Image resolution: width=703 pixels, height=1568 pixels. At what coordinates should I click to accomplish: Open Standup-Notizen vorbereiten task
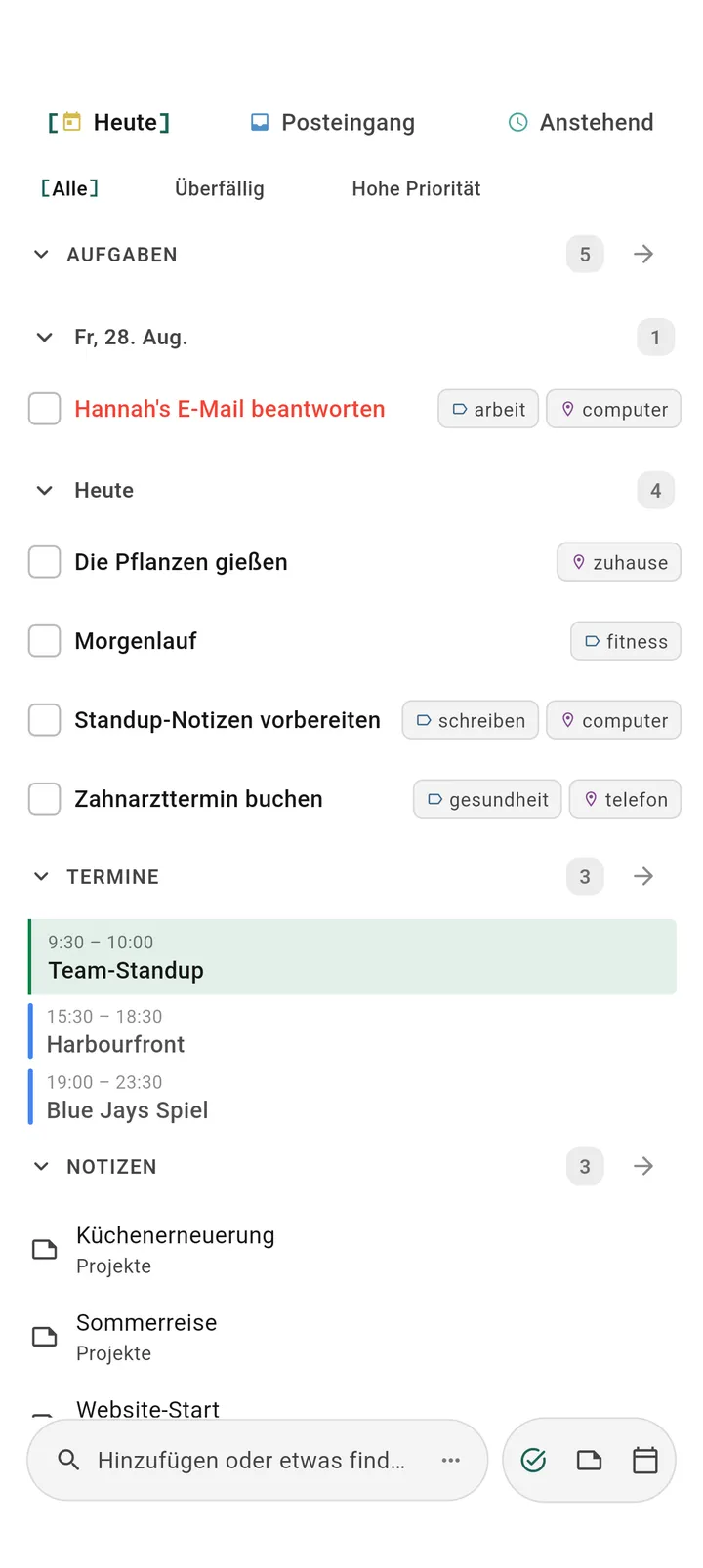tap(227, 720)
